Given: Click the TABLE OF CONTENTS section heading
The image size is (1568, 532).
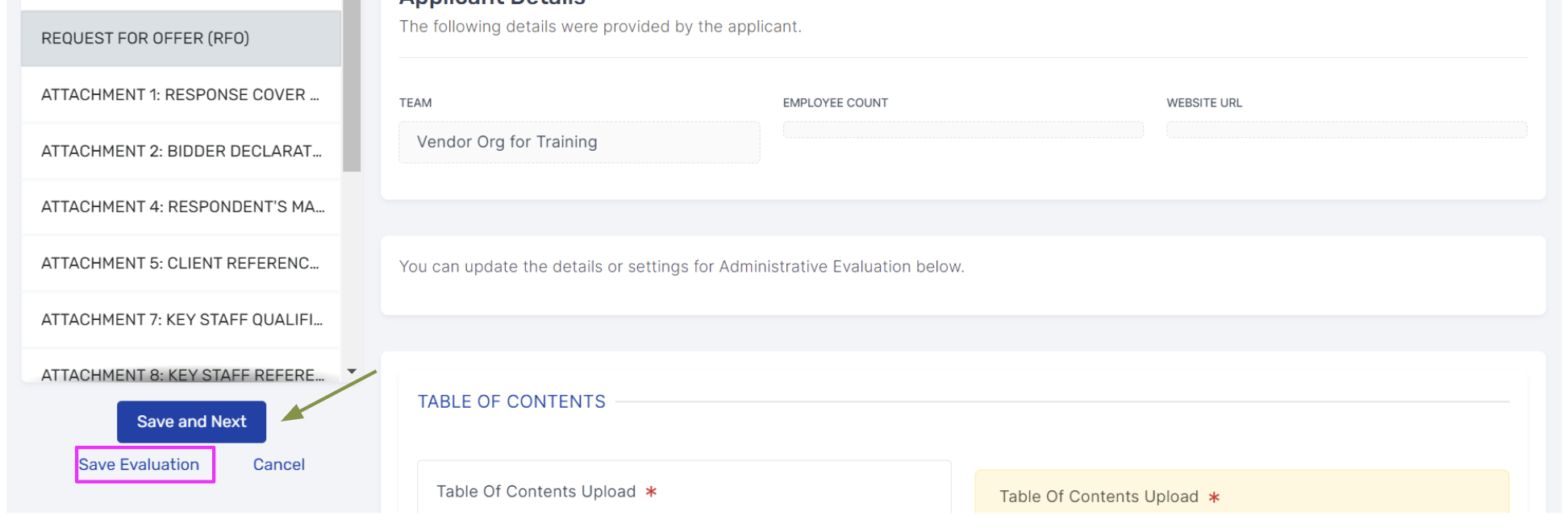Looking at the screenshot, I should [x=511, y=401].
